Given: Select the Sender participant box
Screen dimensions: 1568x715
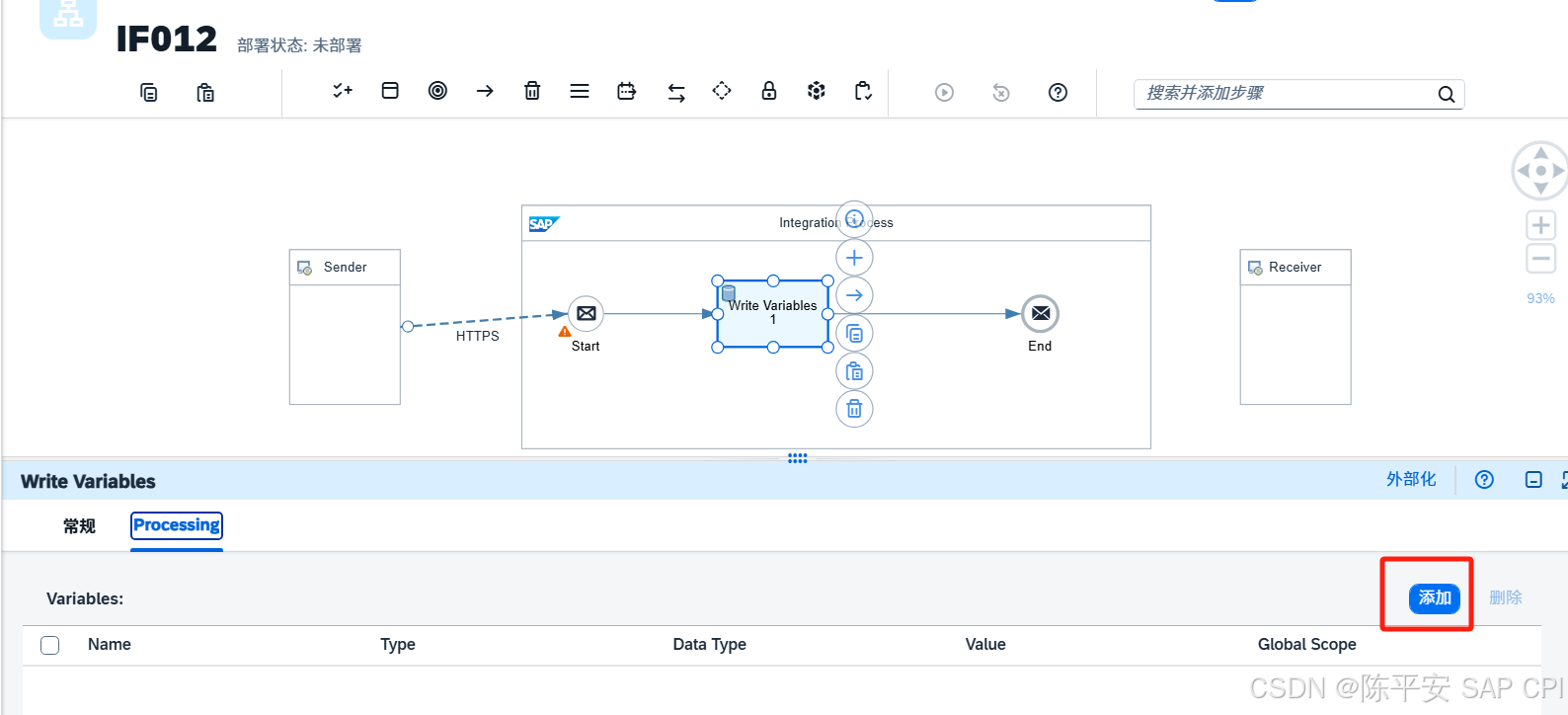Looking at the screenshot, I should 345,327.
